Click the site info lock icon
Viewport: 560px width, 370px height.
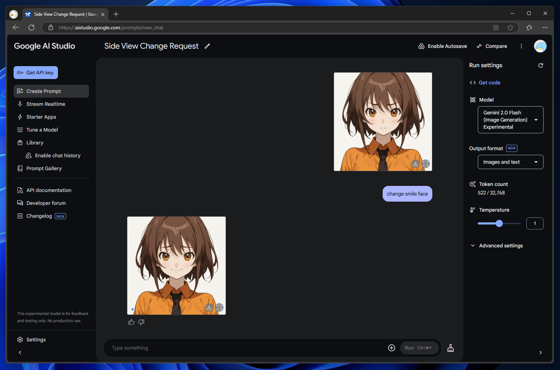51,28
